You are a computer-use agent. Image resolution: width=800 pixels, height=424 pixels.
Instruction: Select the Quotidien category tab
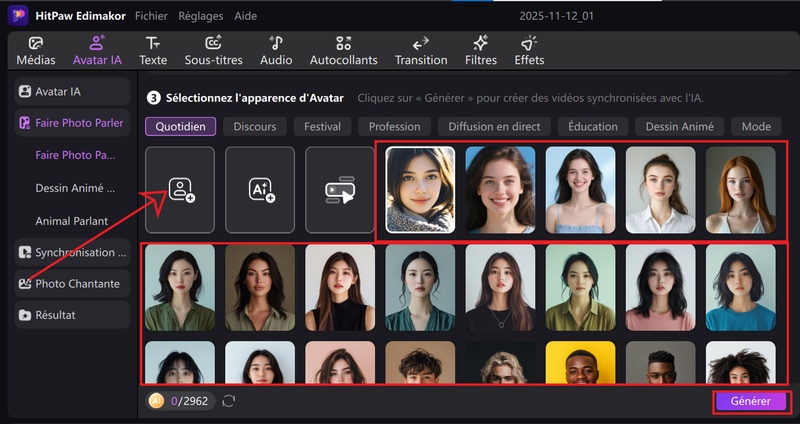tap(181, 127)
